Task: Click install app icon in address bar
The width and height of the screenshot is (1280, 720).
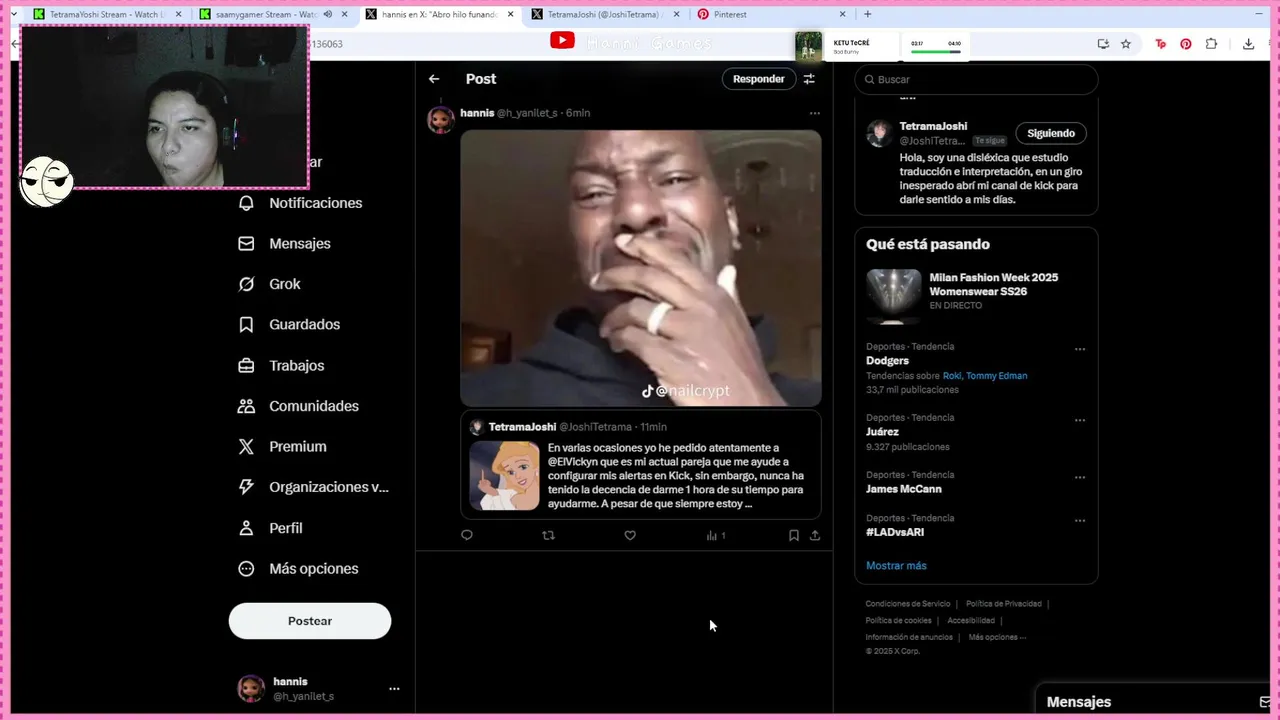Action: tap(1103, 44)
